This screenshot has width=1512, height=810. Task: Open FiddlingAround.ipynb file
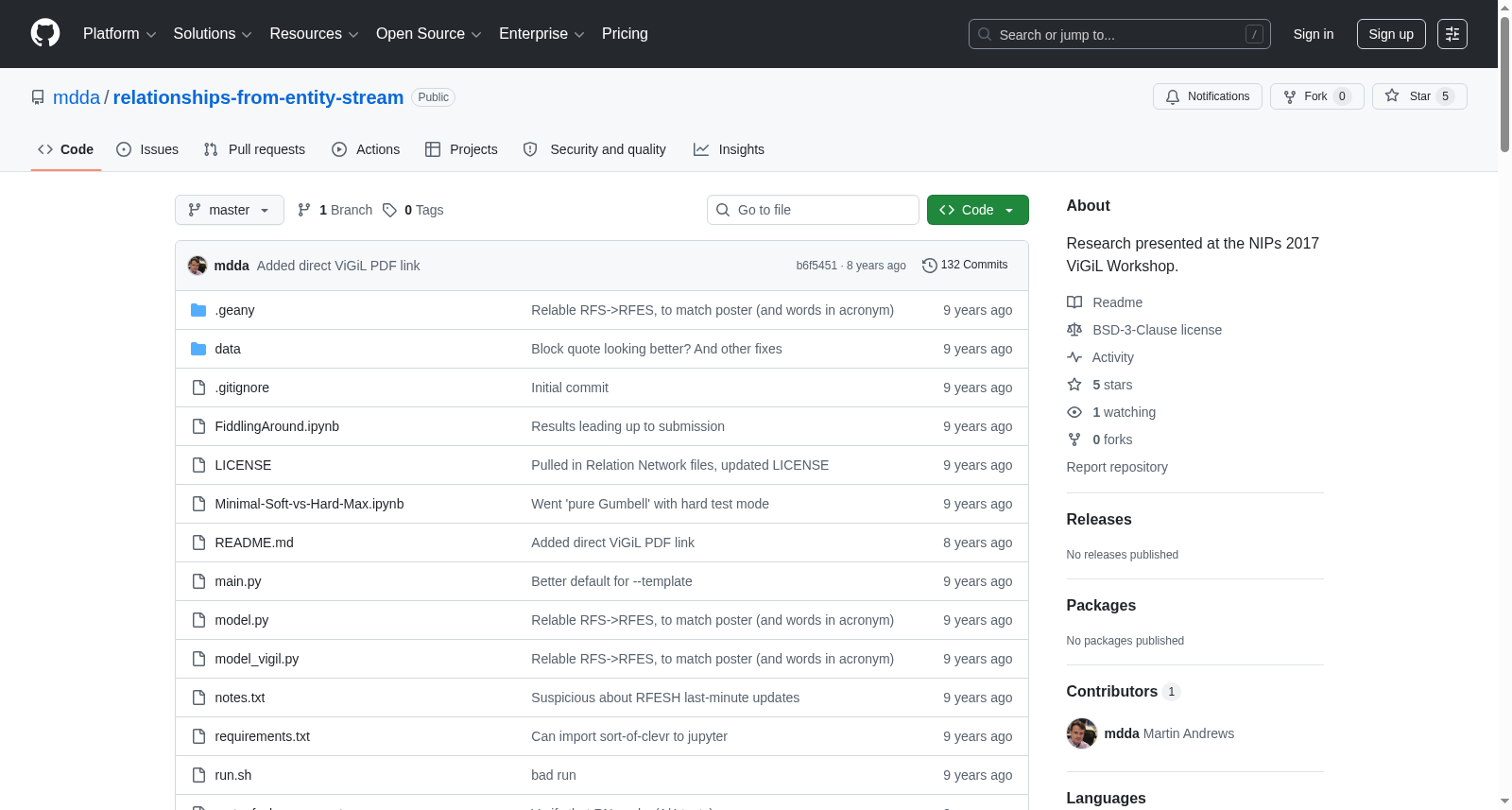[277, 426]
